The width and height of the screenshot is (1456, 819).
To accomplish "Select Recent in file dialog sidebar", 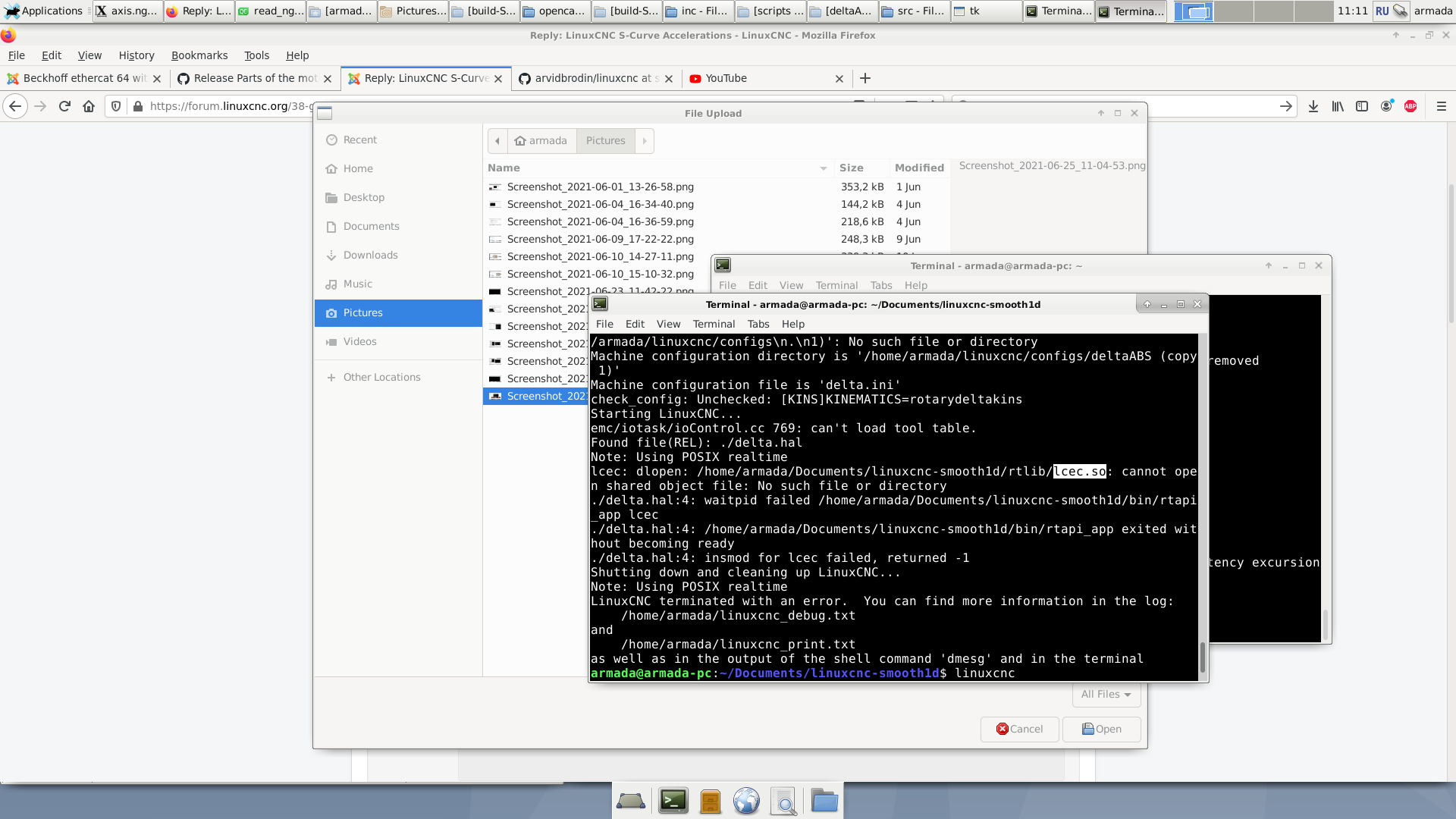I will [398, 140].
